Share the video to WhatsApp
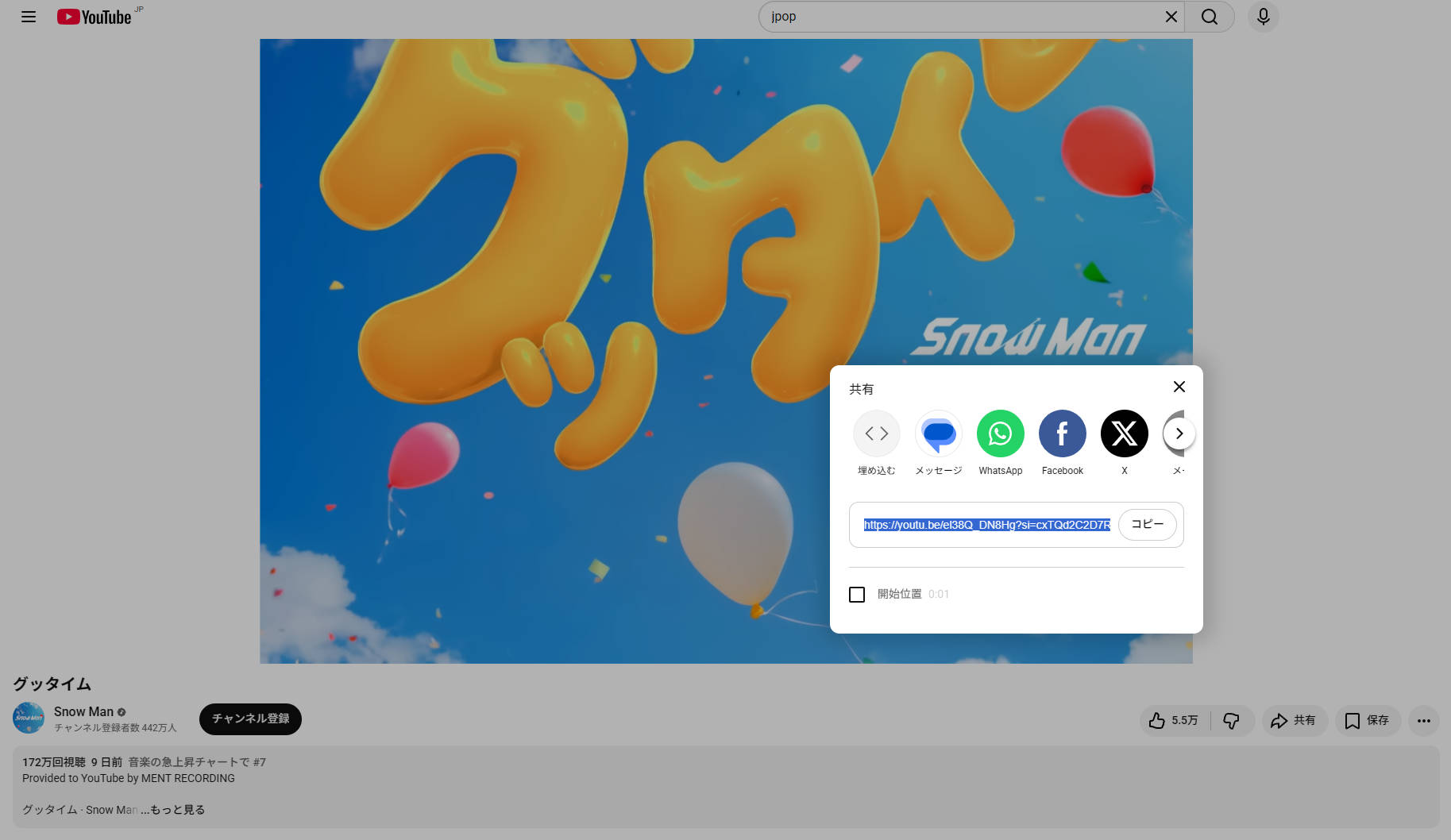This screenshot has height=840, width=1451. [x=1001, y=433]
